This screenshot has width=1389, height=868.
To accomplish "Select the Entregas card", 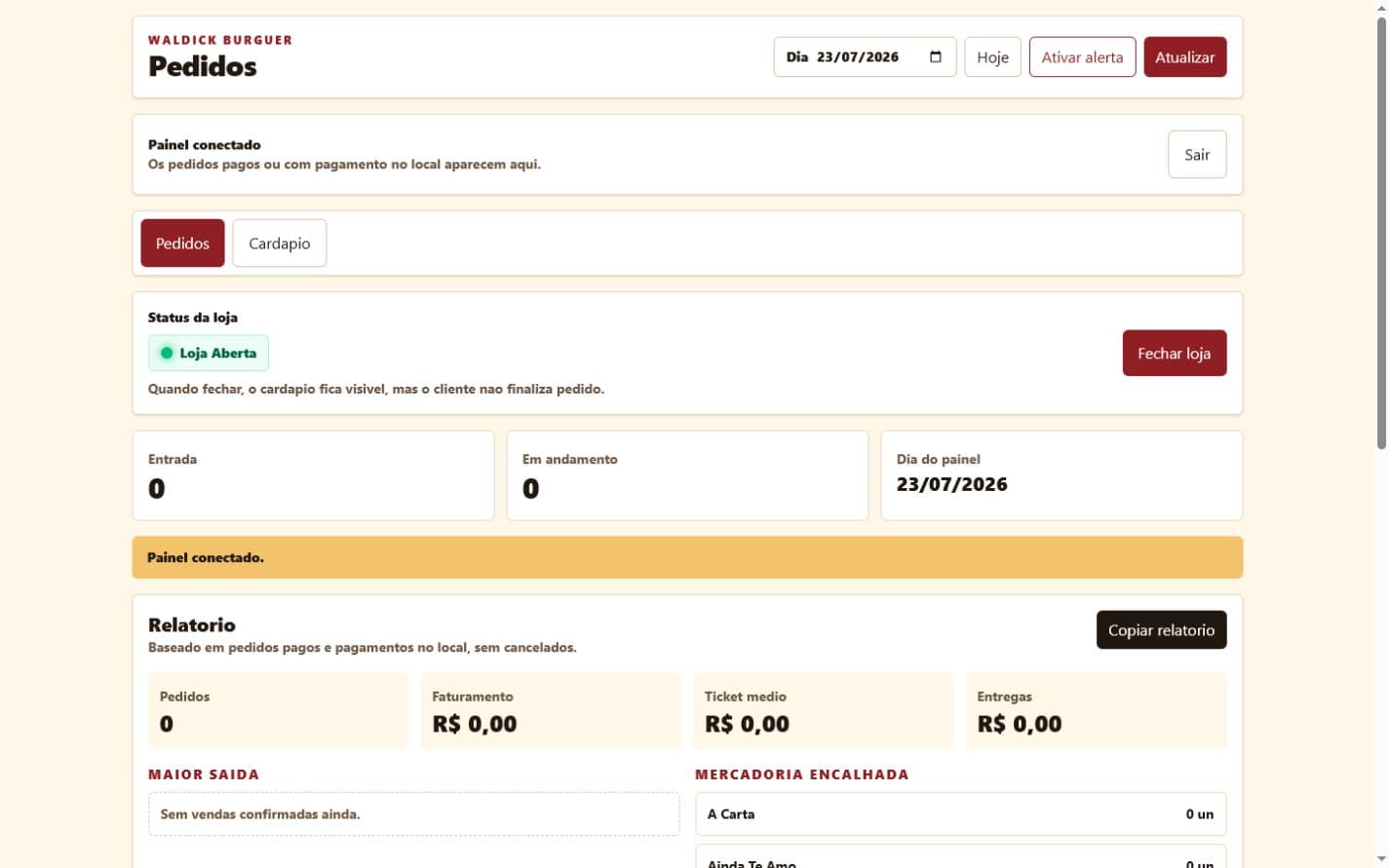I will tap(1096, 710).
